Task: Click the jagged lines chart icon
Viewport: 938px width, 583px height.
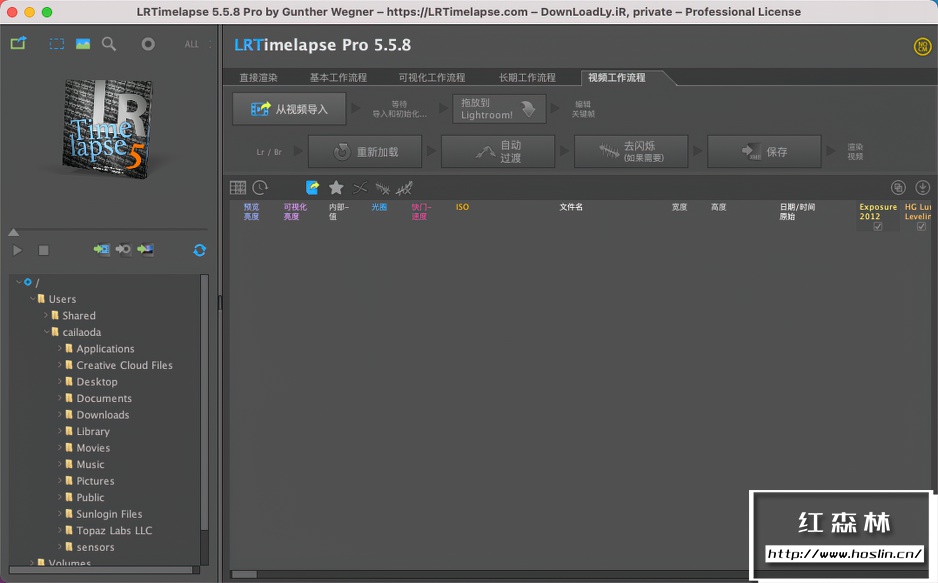Action: coord(404,188)
